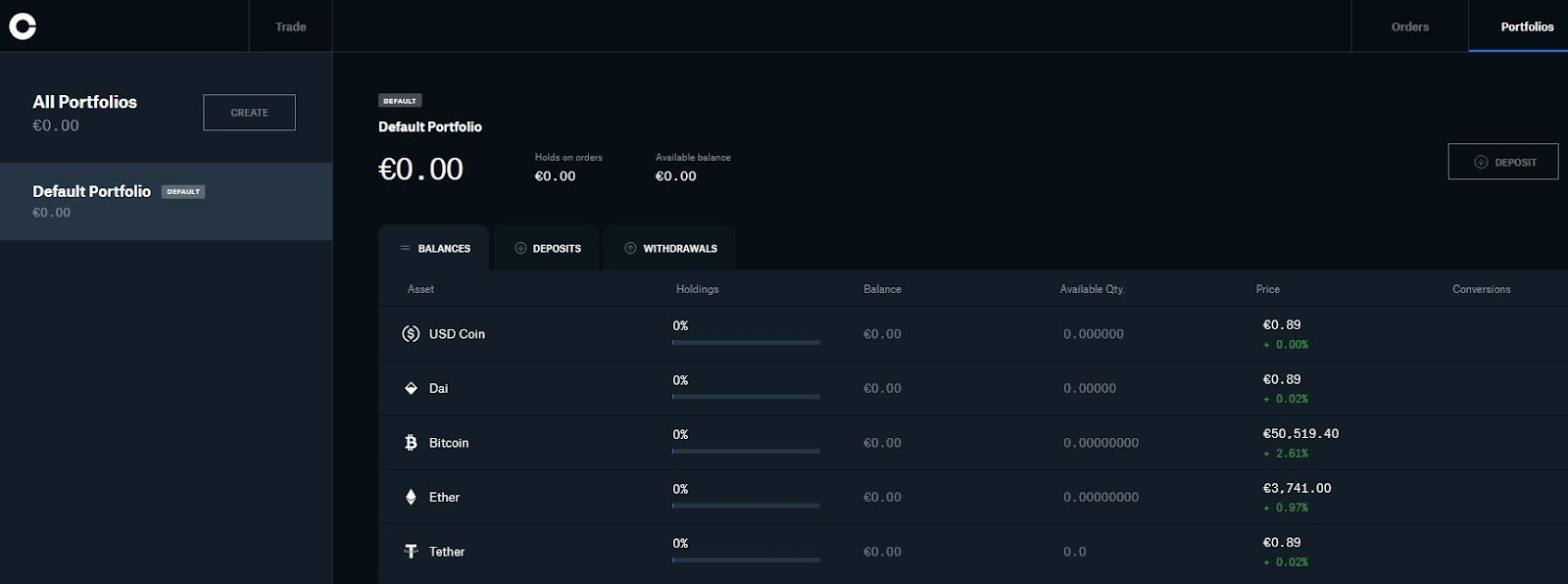Click the Ether asset icon
This screenshot has width=1568, height=584.
411,497
